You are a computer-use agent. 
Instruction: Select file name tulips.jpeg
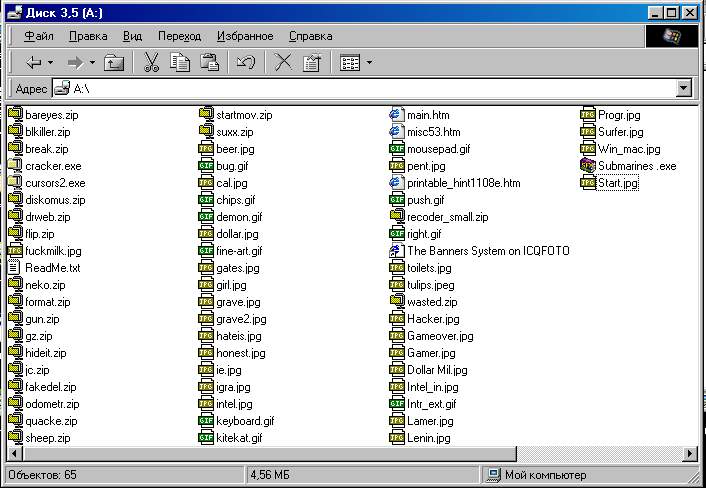430,285
